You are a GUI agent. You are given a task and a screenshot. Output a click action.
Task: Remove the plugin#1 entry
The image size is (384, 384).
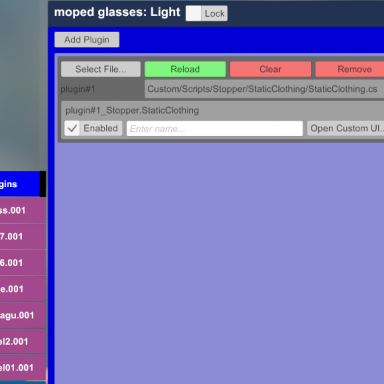350,69
